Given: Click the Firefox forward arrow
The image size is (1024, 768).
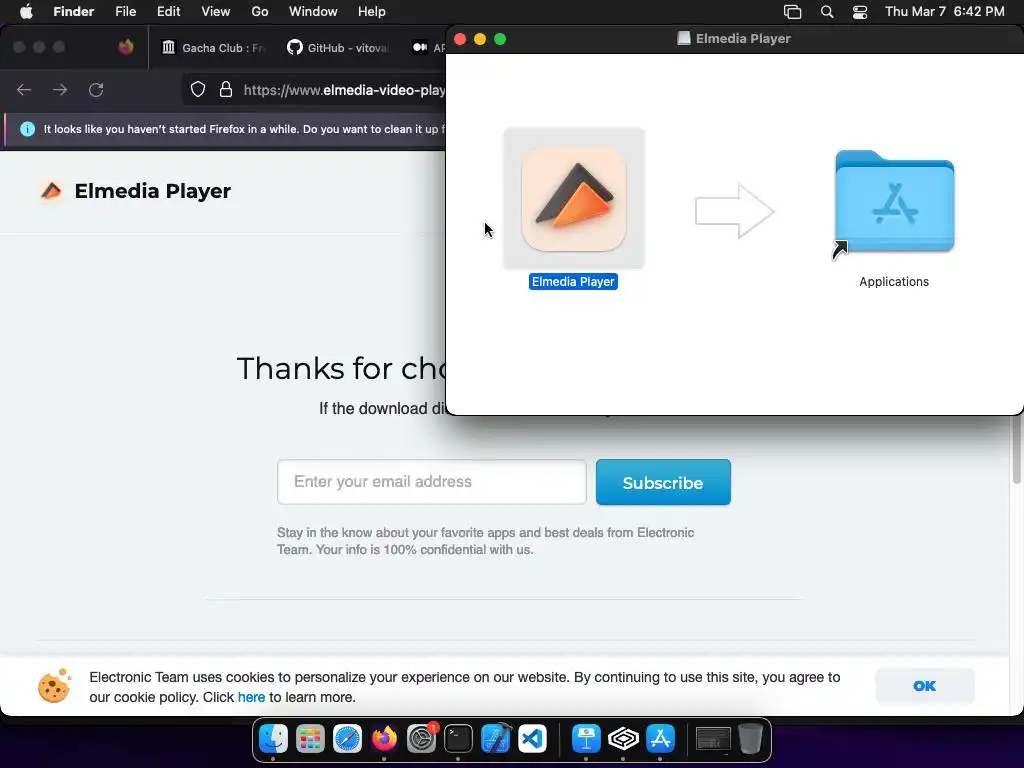Looking at the screenshot, I should click(60, 89).
